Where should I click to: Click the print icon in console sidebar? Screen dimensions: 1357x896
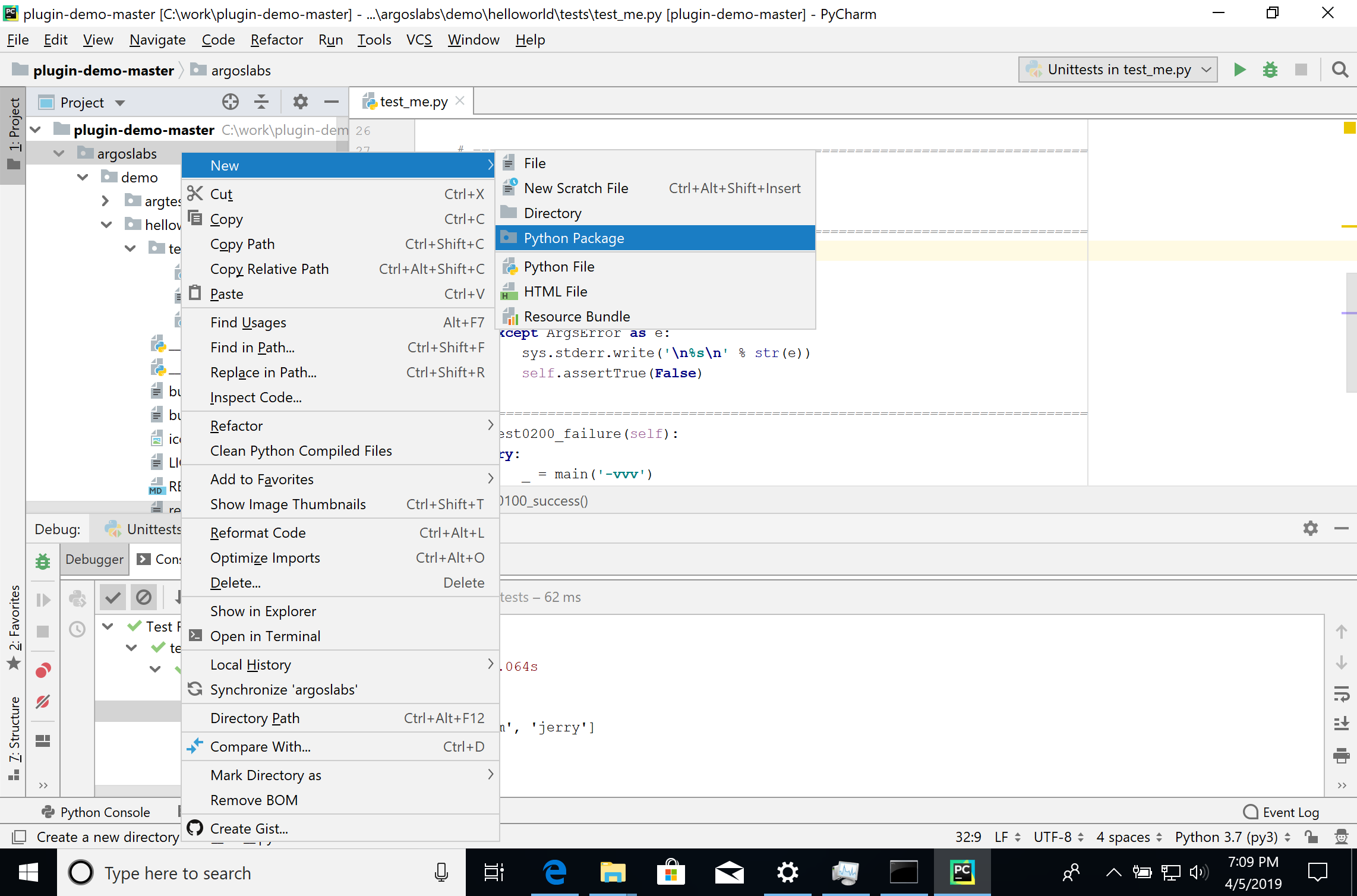[1342, 755]
